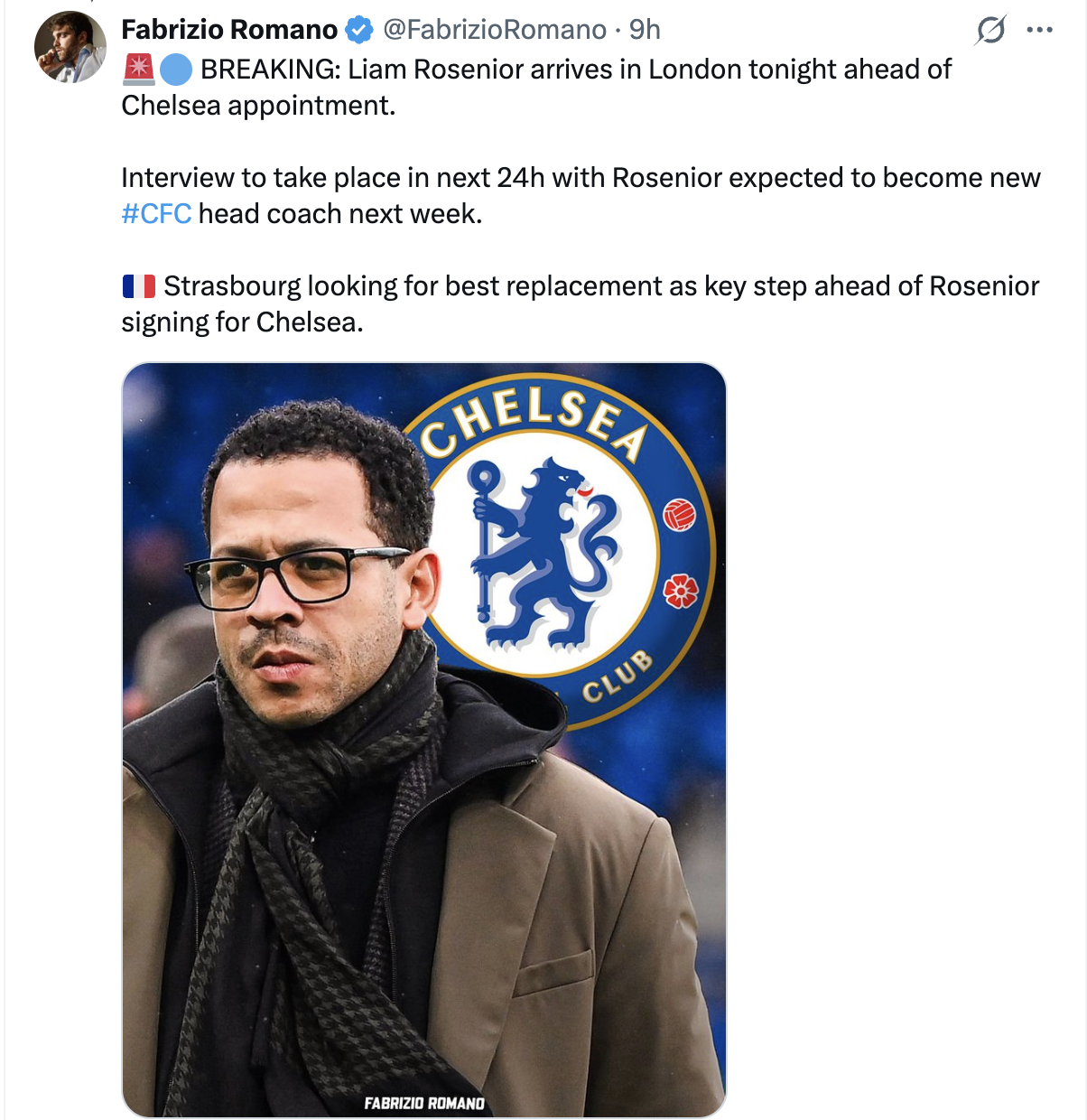Click the 9h timestamp
Screen dimensions: 1087x1120
645,30
